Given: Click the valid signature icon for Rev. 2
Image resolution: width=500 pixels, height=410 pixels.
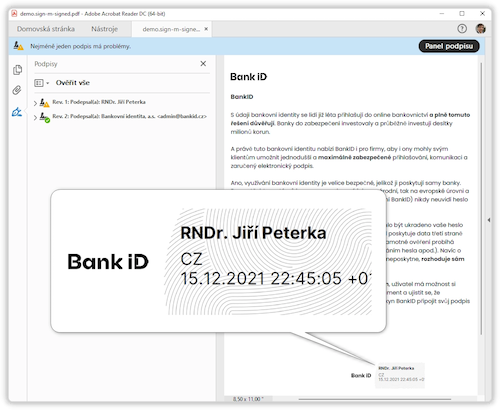Looking at the screenshot, I should 44,117.
